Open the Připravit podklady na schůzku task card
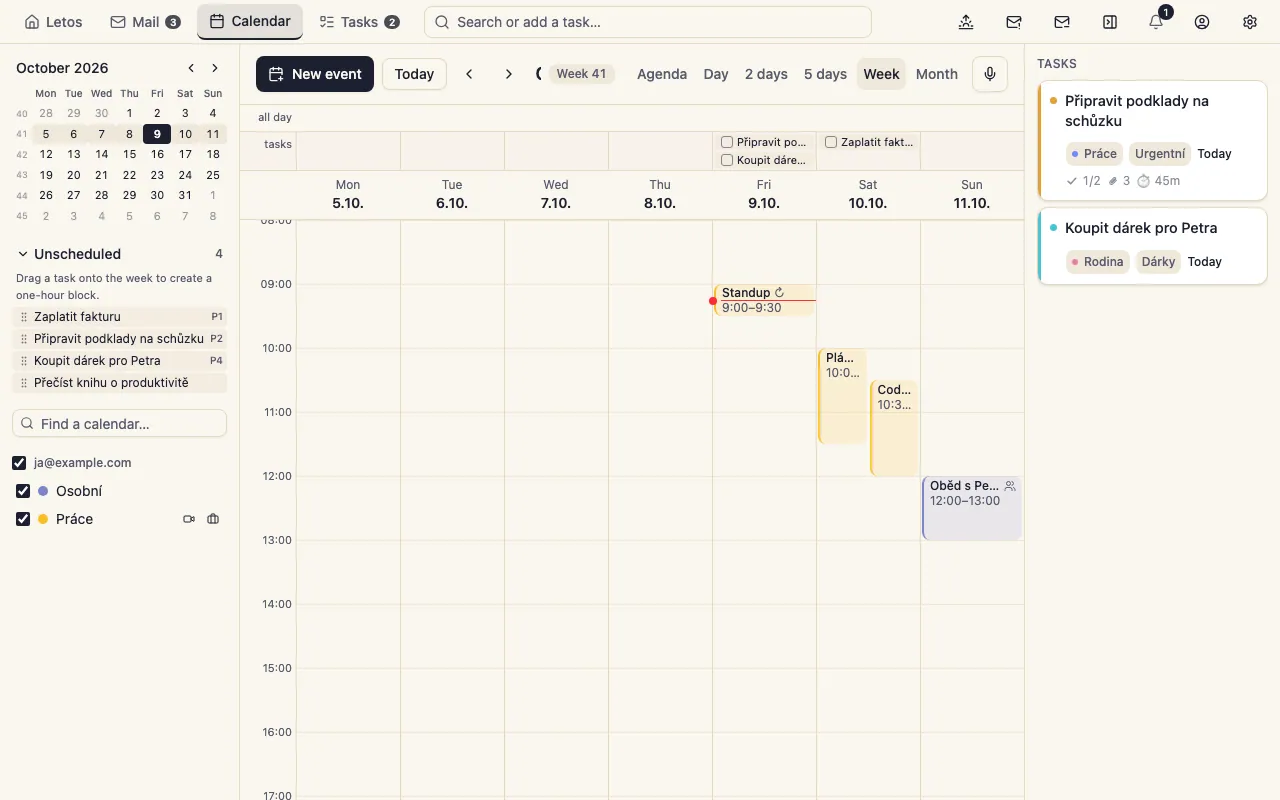Screen dimensions: 1280x800 click(x=1152, y=140)
